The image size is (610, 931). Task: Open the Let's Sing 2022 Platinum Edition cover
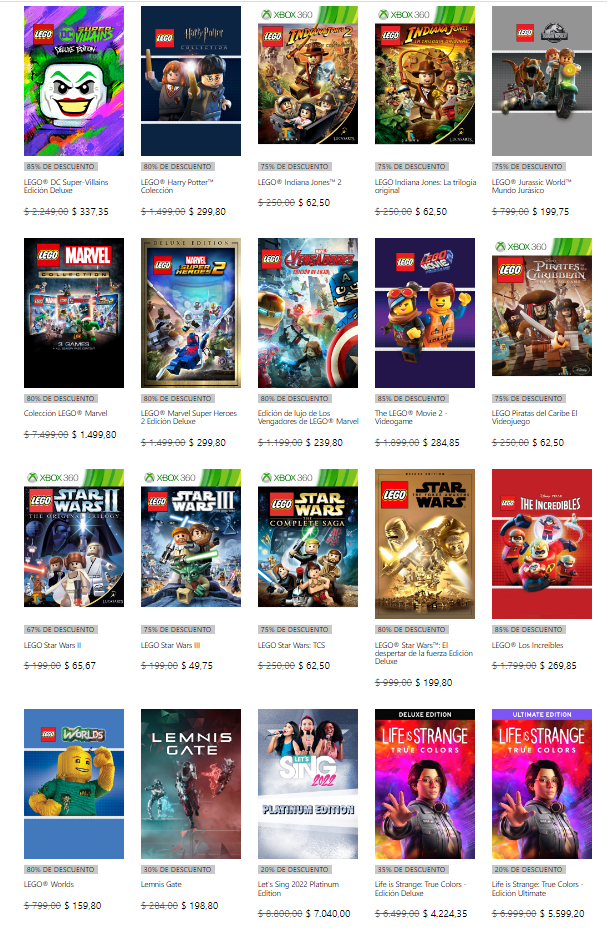point(308,784)
